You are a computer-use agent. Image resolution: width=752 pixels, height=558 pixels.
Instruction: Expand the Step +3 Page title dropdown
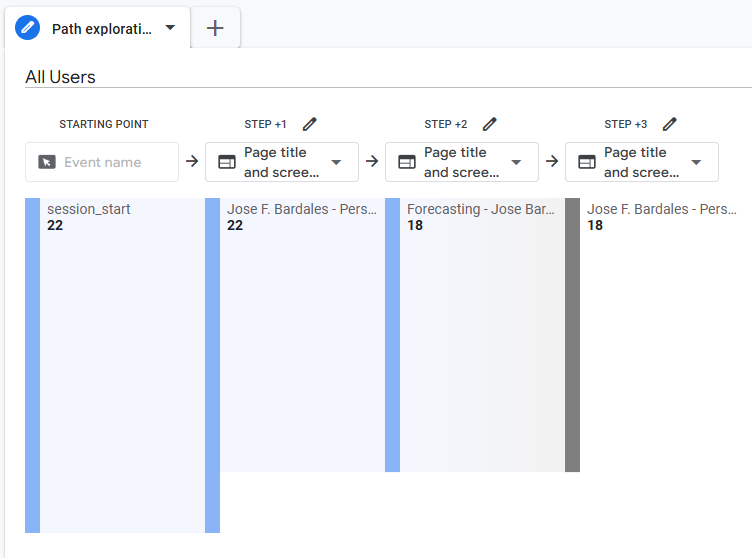click(x=696, y=162)
